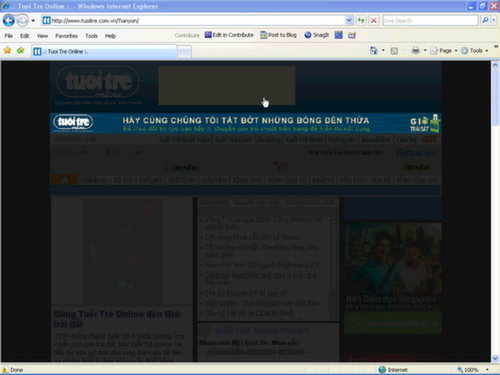The width and height of the screenshot is (500, 375).
Task: Expand the Home button dropdown arrow
Action: pyautogui.click(x=383, y=51)
